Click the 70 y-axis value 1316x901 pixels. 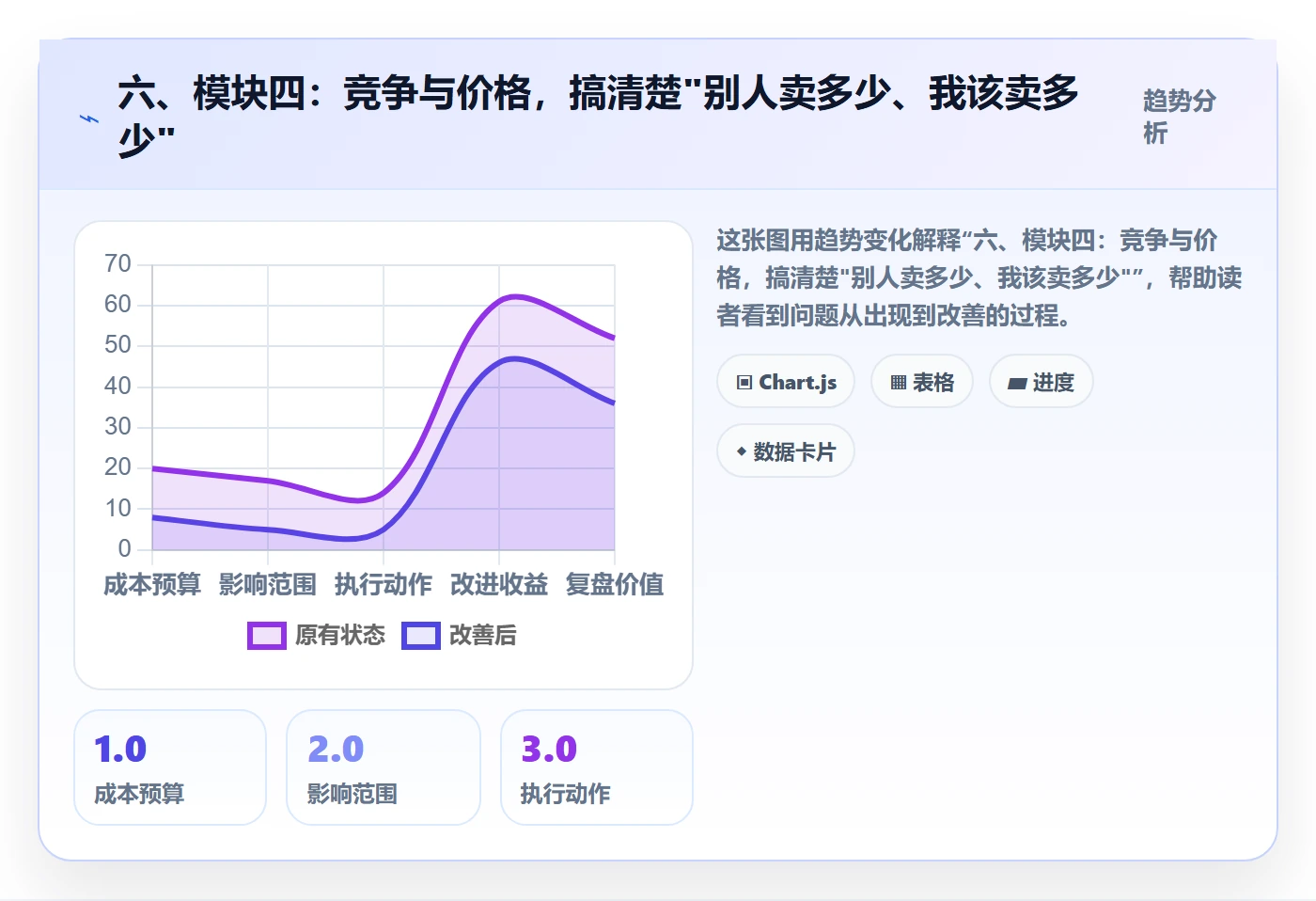tap(117, 263)
